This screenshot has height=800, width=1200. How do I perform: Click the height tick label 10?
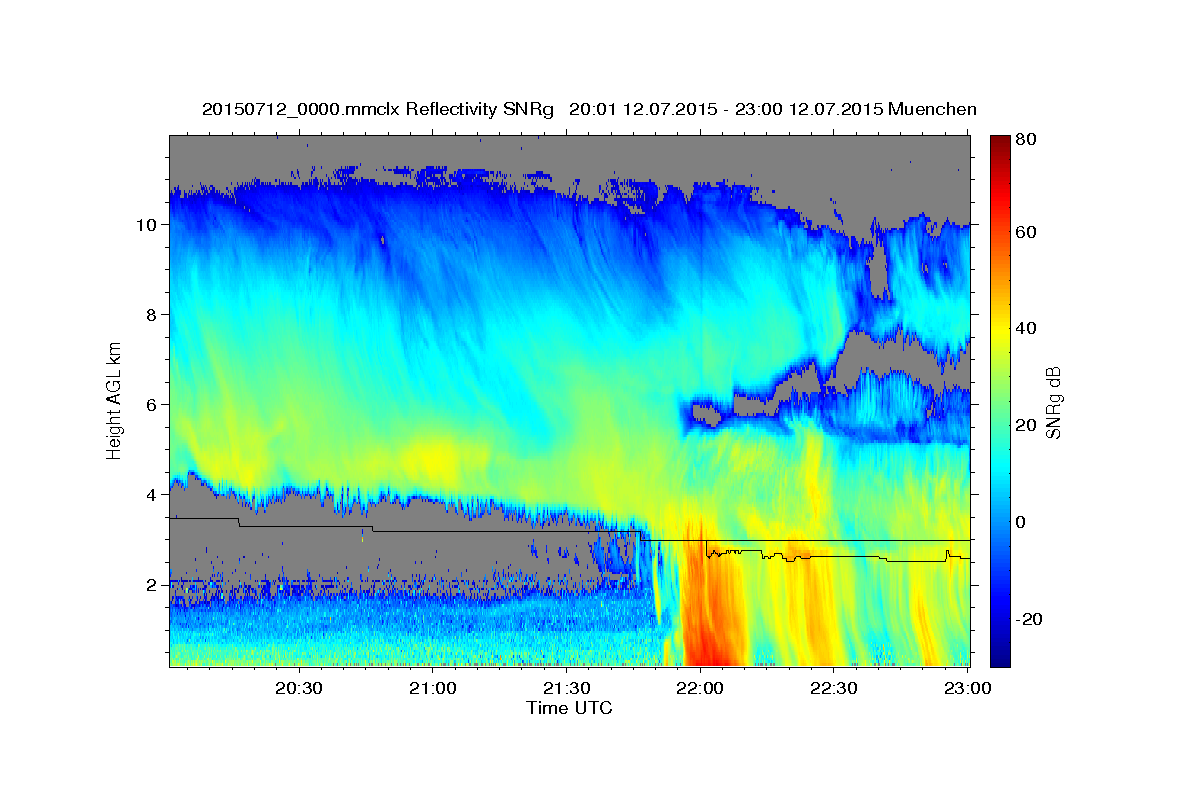(150, 225)
